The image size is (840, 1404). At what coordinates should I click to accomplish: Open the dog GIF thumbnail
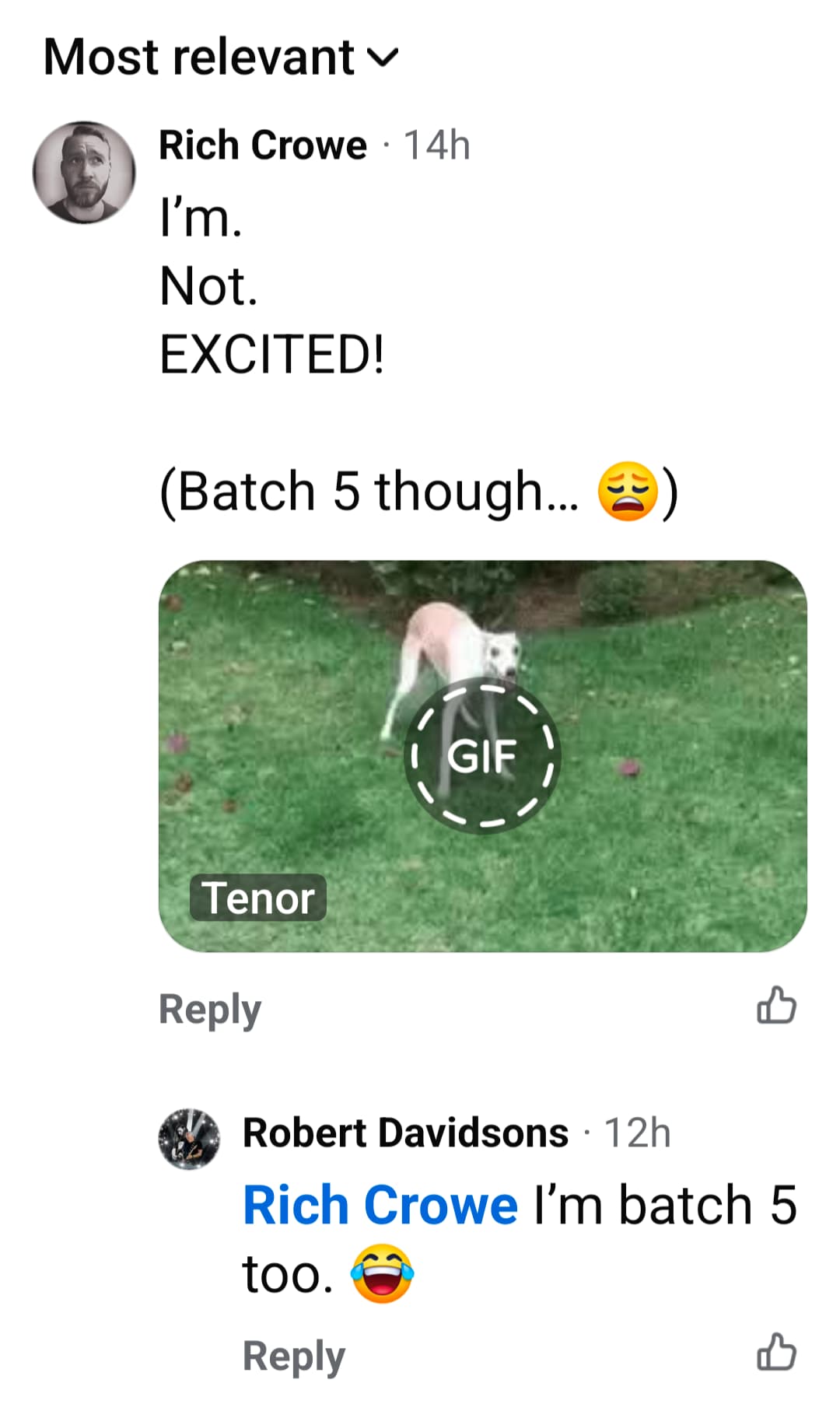[482, 756]
